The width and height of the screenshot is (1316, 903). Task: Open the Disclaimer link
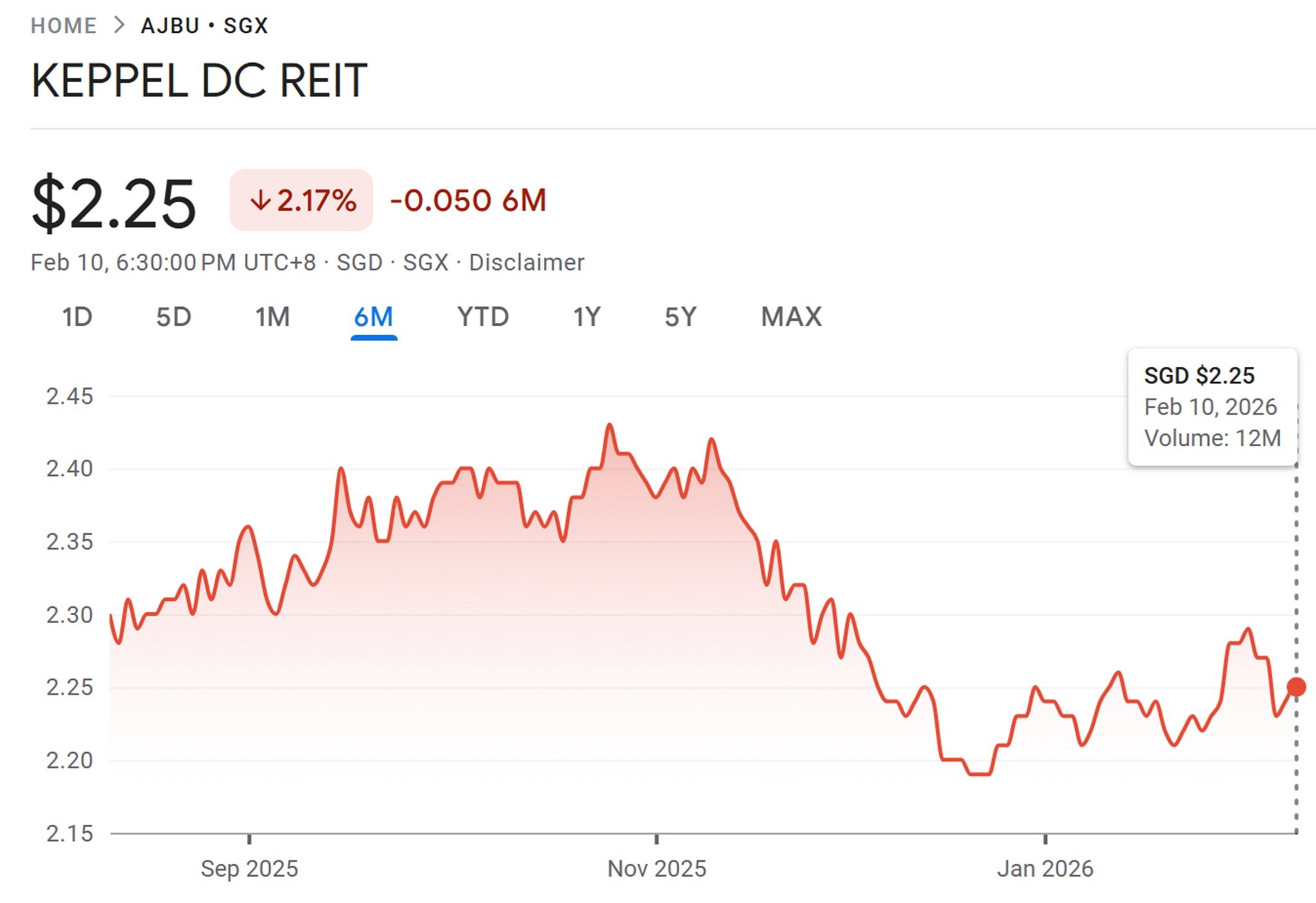click(526, 263)
